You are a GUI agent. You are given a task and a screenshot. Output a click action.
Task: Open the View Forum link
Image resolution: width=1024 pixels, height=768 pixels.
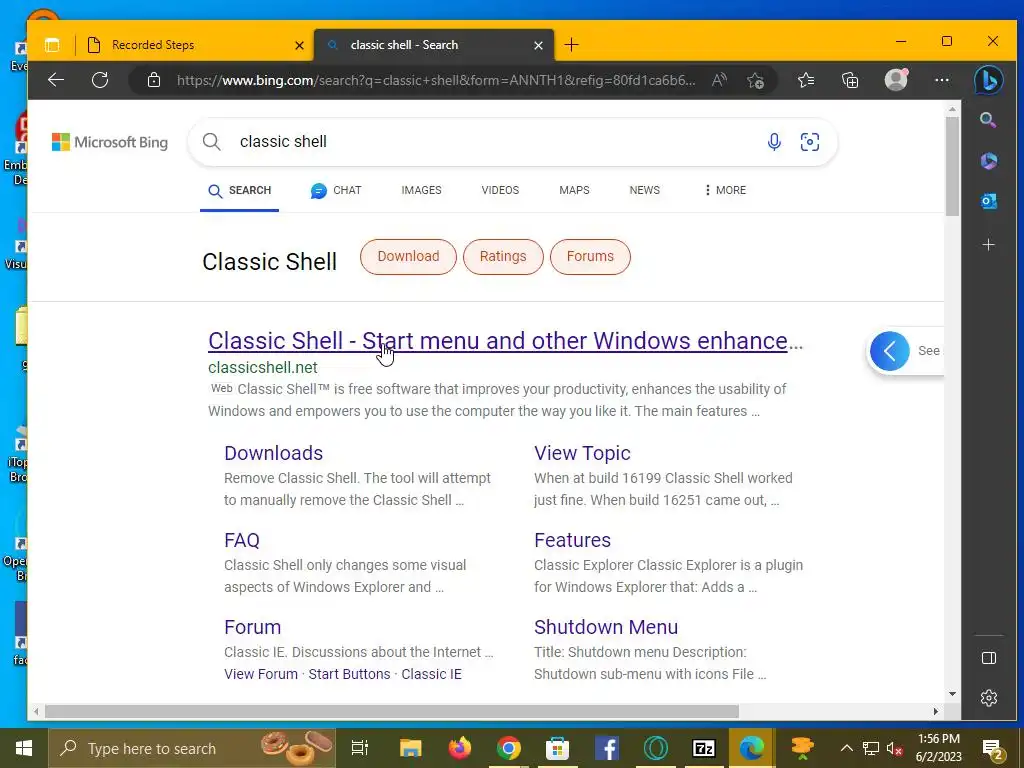click(261, 674)
